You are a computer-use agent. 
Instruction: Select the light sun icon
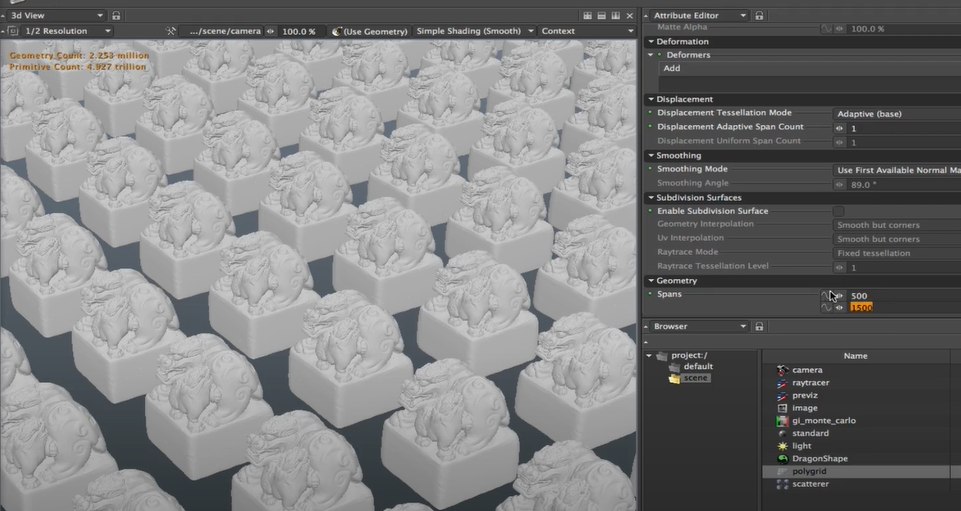coord(782,446)
